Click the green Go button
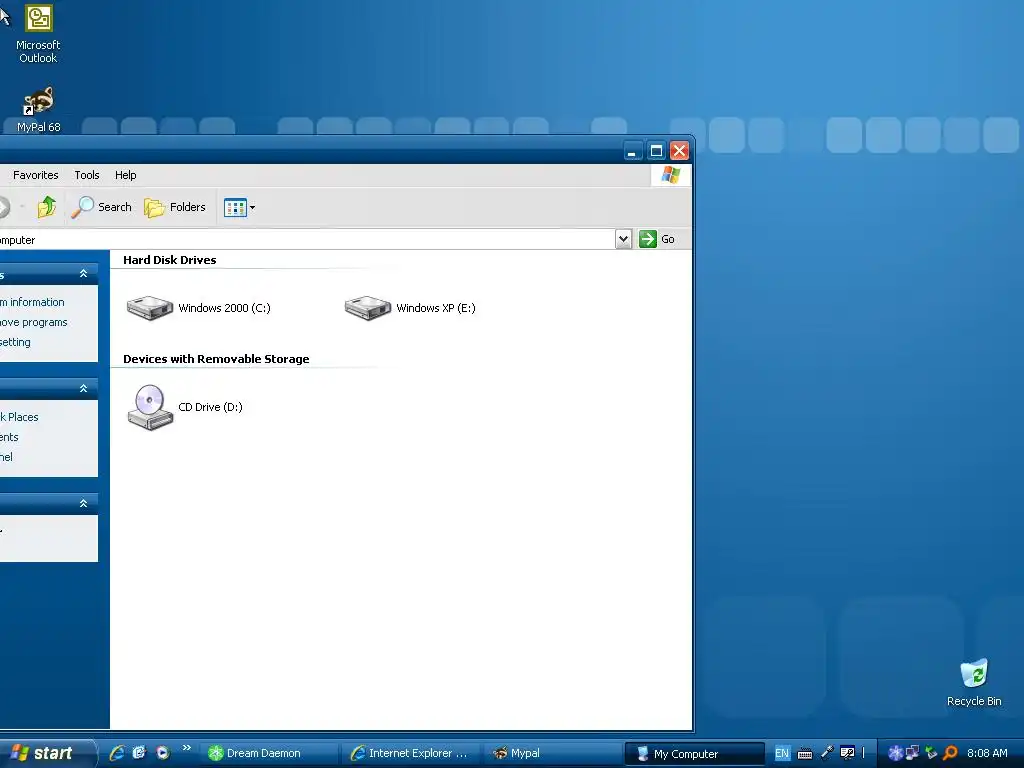 pyautogui.click(x=657, y=239)
